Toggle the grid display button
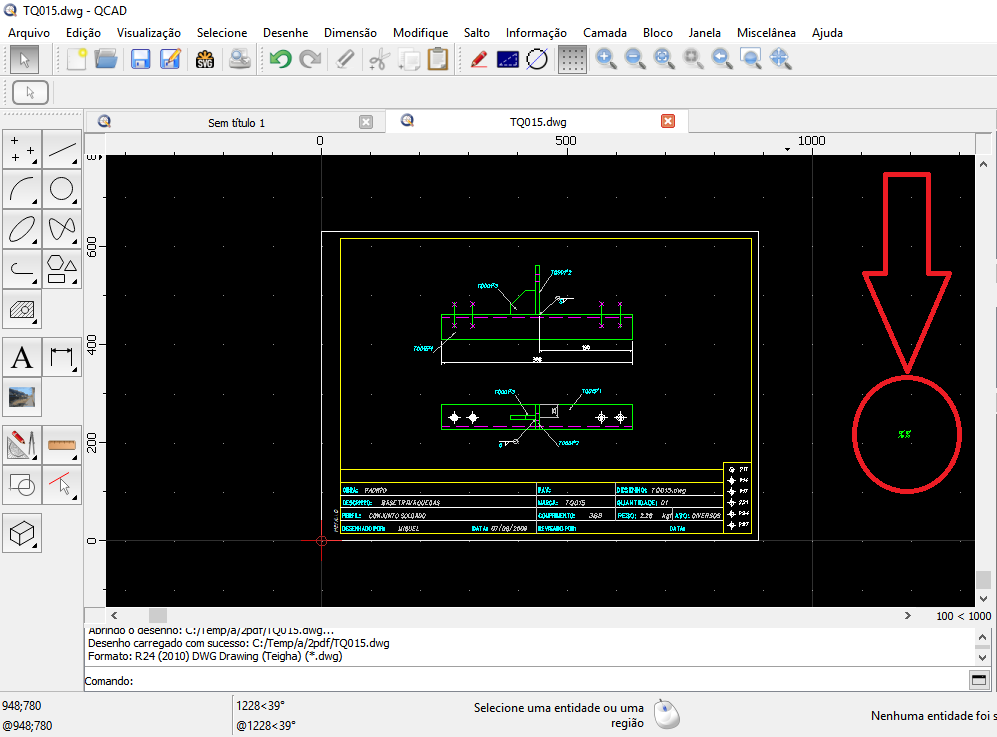The height and width of the screenshot is (737, 997). pyautogui.click(x=572, y=60)
